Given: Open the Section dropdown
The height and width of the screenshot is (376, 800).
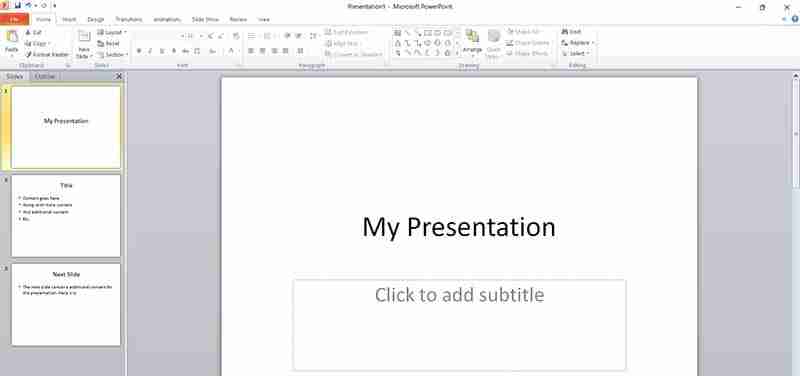Looking at the screenshot, I should pyautogui.click(x=113, y=55).
